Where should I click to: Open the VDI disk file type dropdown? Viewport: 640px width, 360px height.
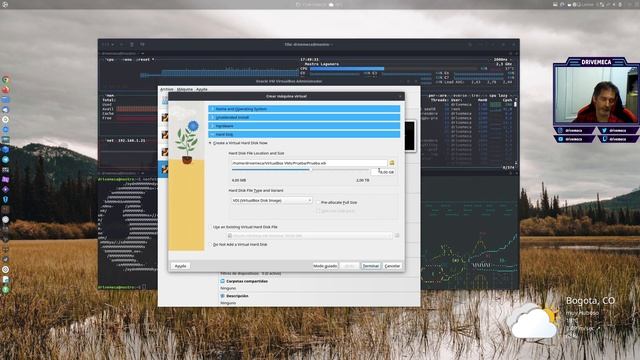tap(271, 200)
